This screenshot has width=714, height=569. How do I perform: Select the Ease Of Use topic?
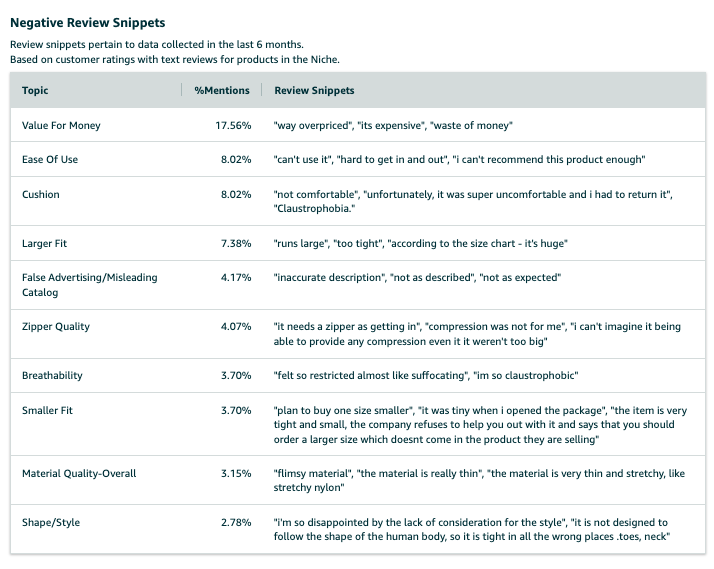click(51, 159)
